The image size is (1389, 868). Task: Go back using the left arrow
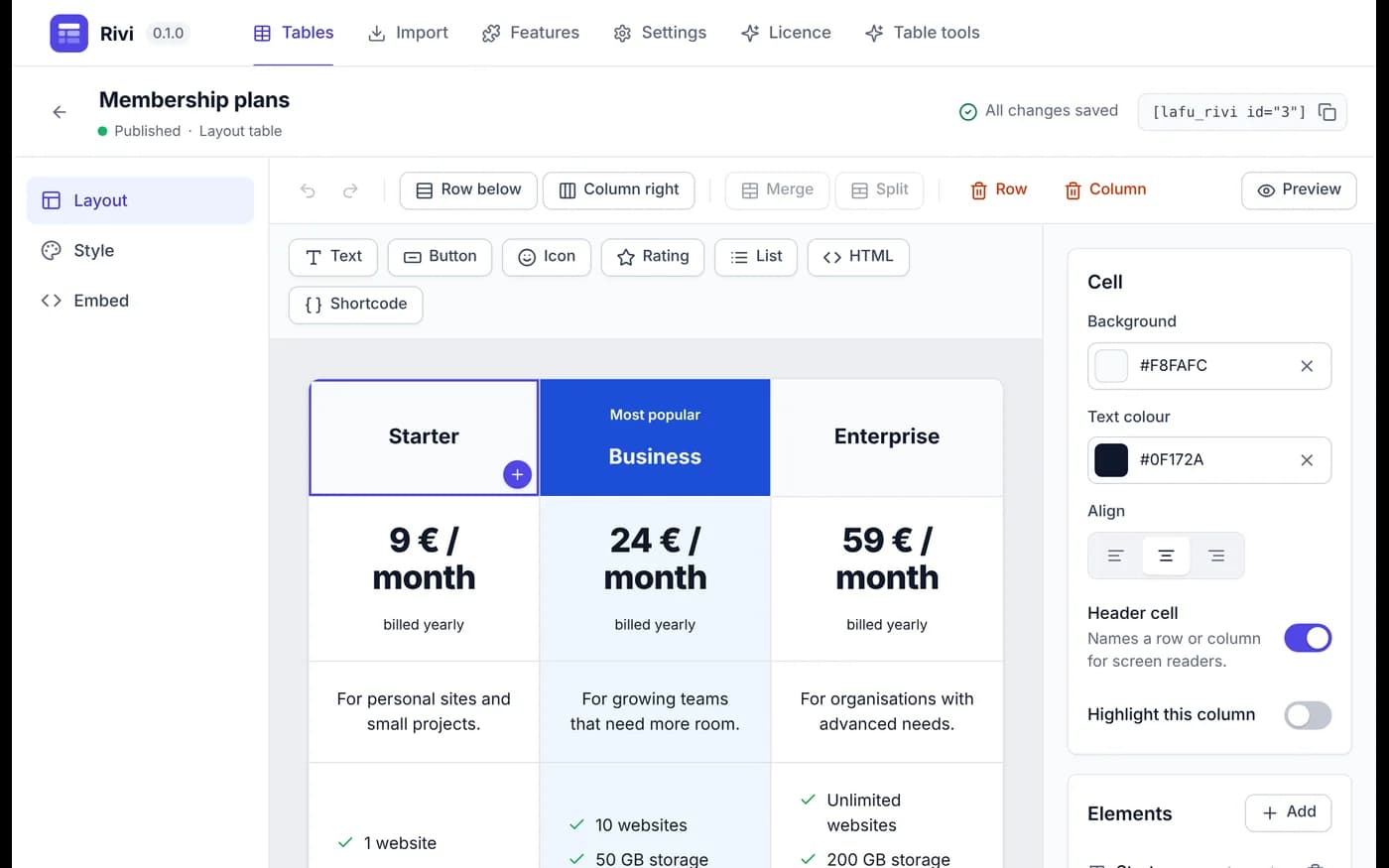click(x=60, y=112)
